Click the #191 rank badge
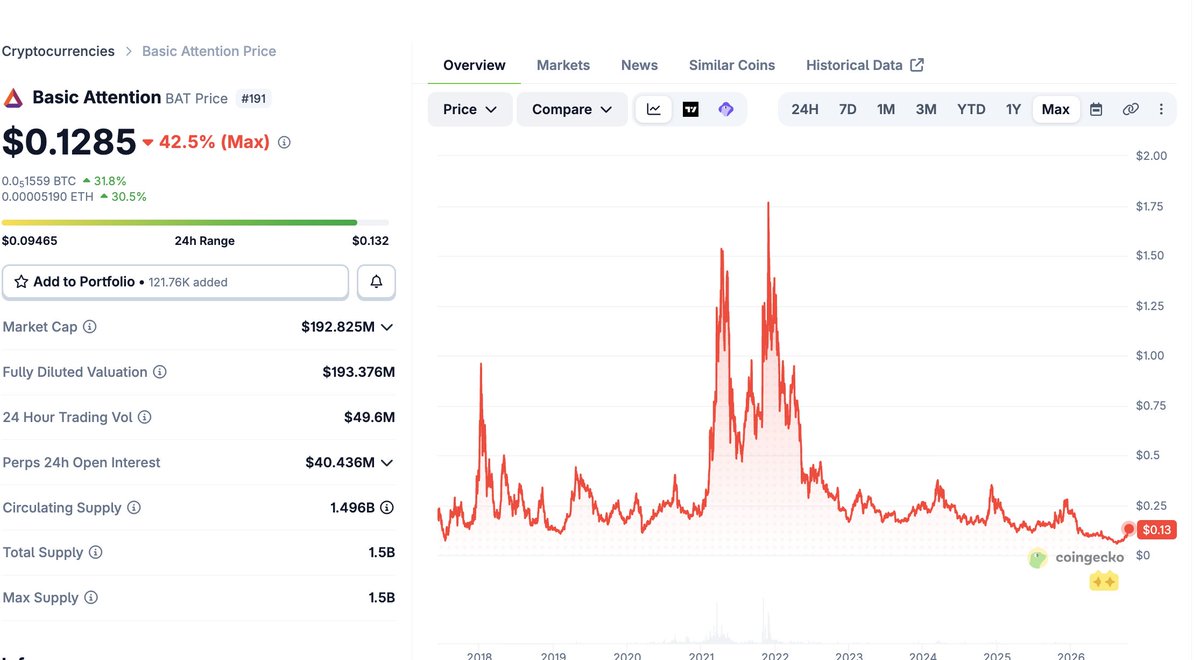The height and width of the screenshot is (660, 1200). 253,98
